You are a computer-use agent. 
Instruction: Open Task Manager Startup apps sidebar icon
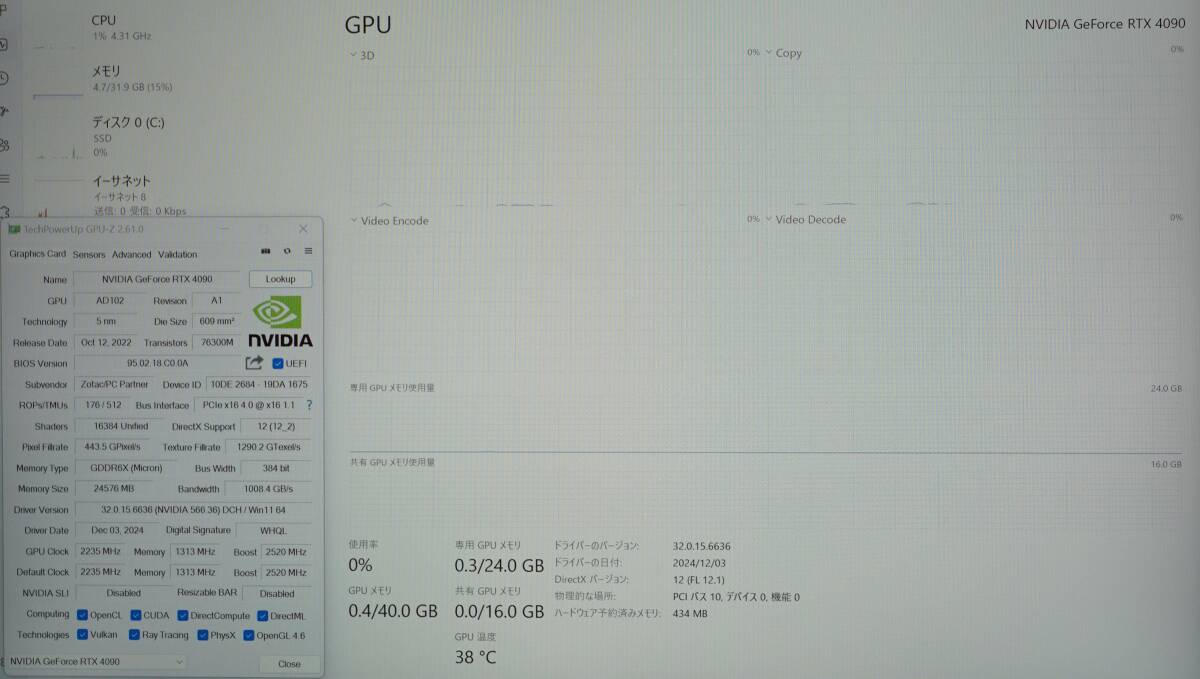coord(4,112)
